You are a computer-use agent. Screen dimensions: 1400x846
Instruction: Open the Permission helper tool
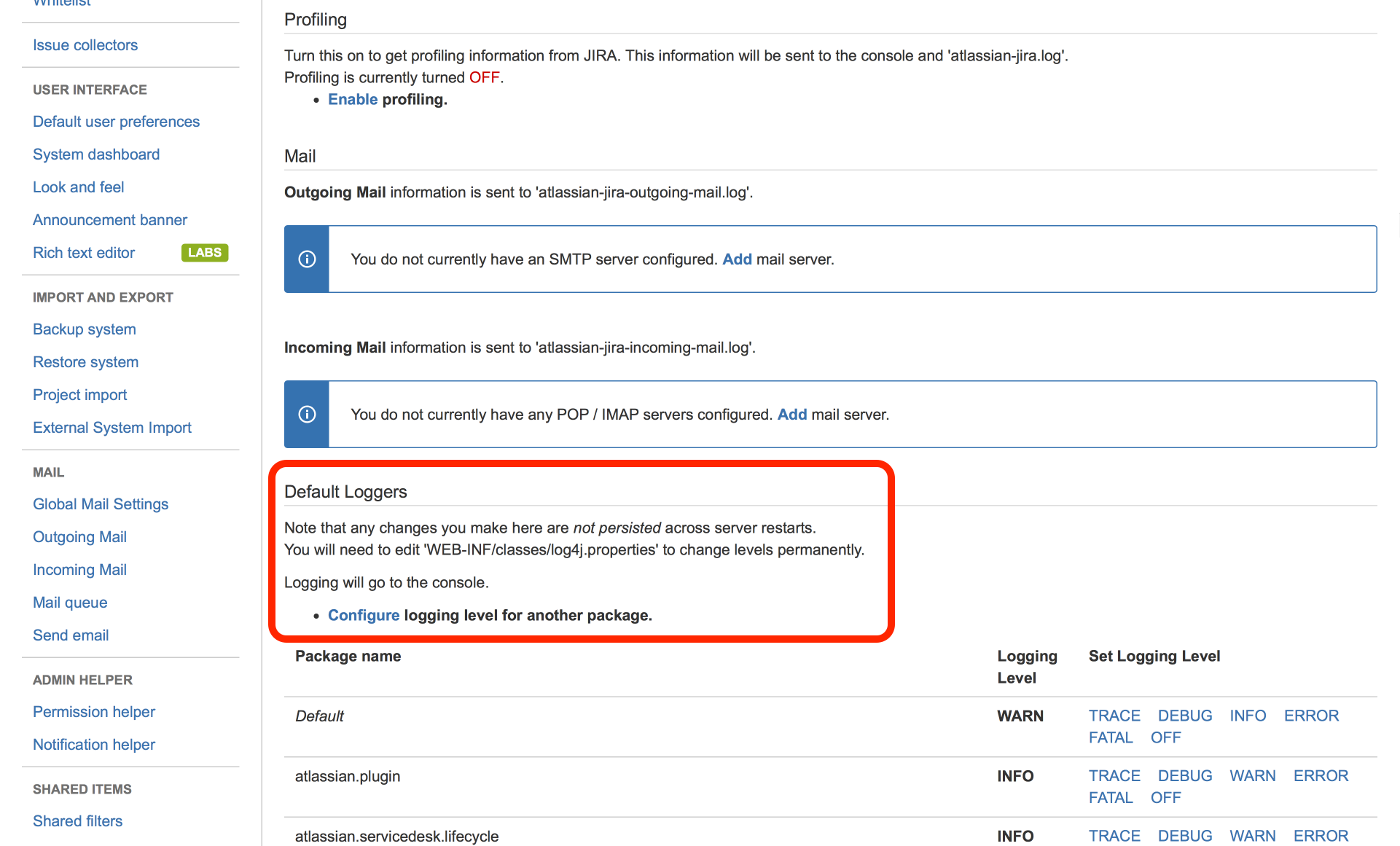93,711
